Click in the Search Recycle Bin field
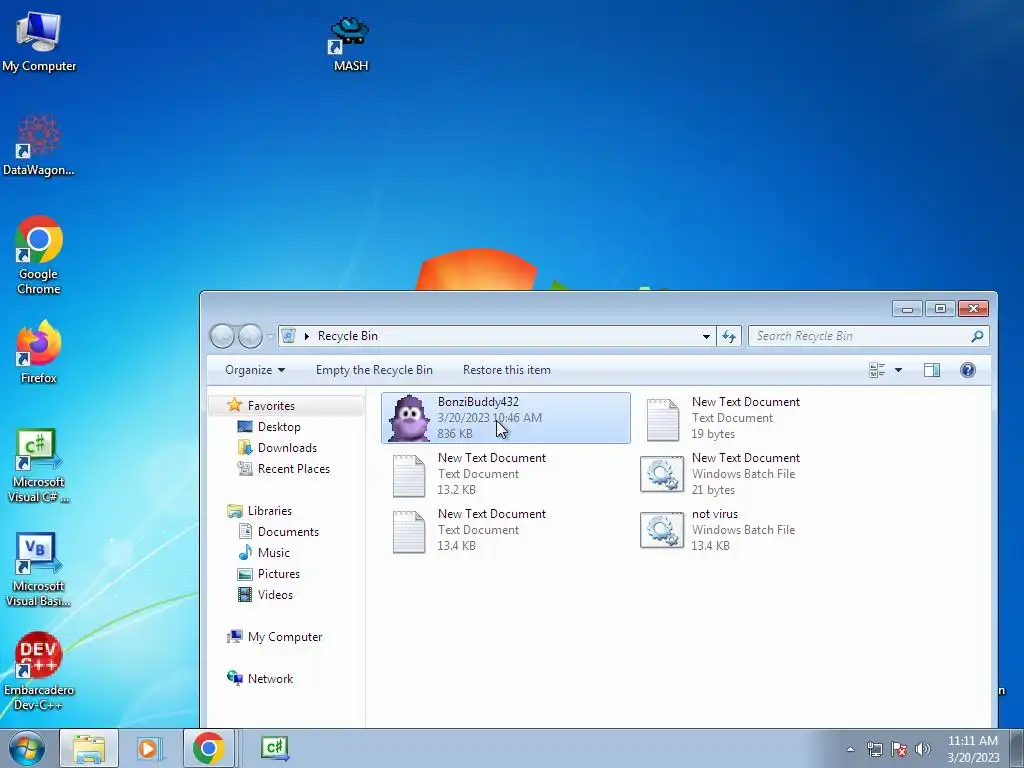Viewport: 1024px width, 768px height. coord(869,336)
